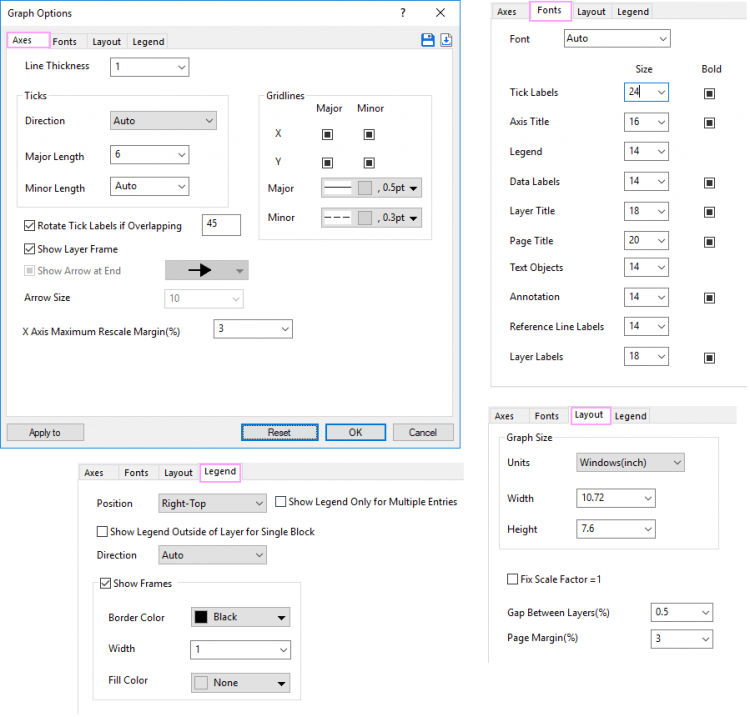The width and height of the screenshot is (750, 717).
Task: Check Show Legend Outside of Layer for Single Block
Action: coord(102,531)
